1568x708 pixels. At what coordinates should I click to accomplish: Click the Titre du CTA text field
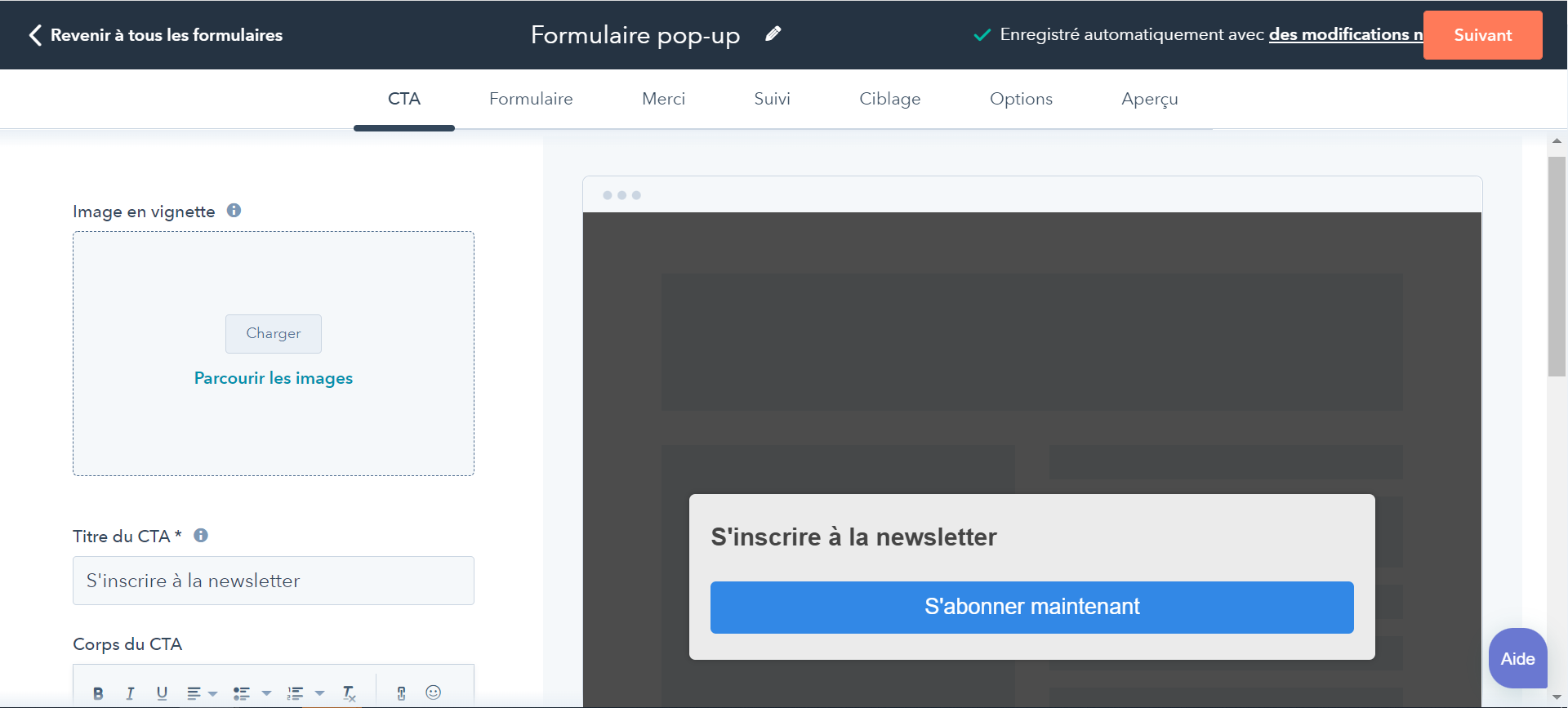[x=274, y=581]
